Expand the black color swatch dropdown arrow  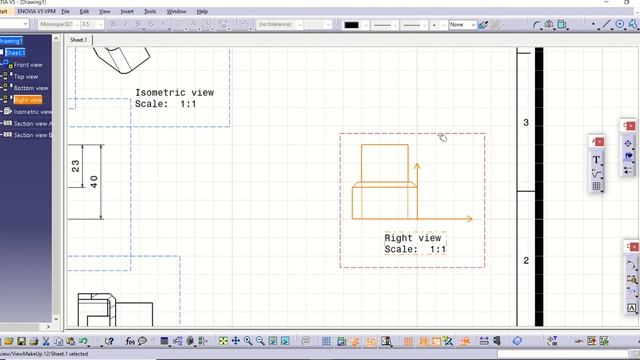point(365,25)
